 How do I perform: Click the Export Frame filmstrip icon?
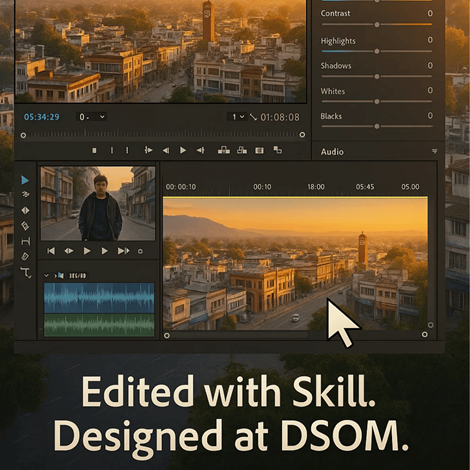[259, 151]
